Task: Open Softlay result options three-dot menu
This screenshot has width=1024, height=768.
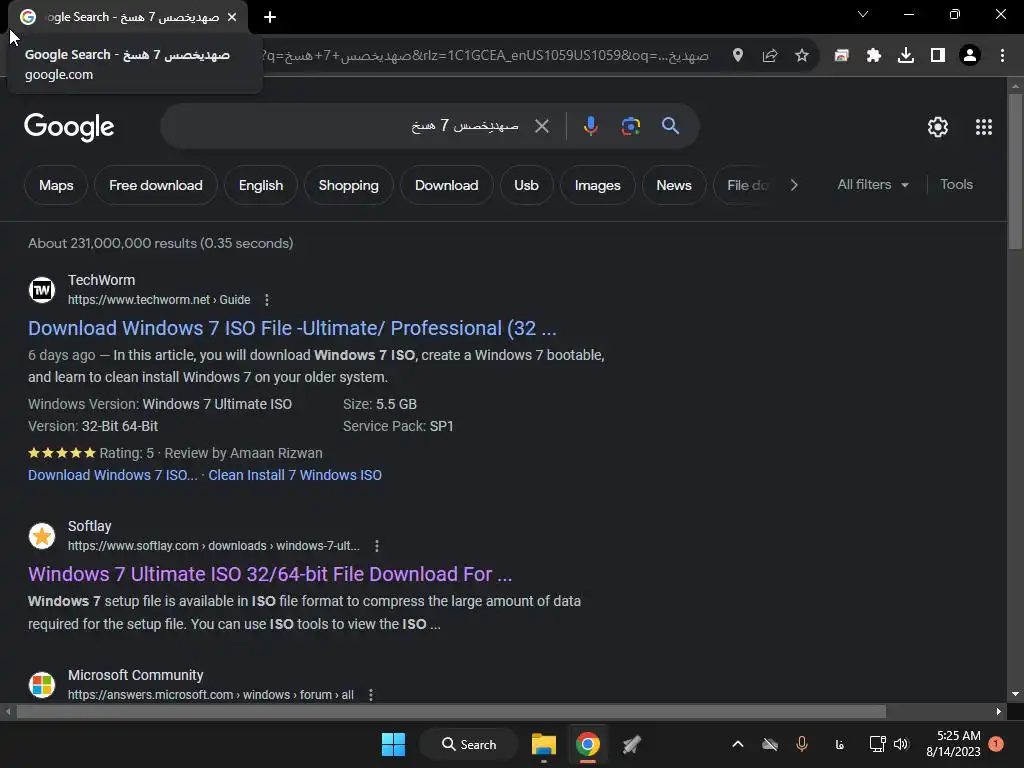Action: point(377,546)
